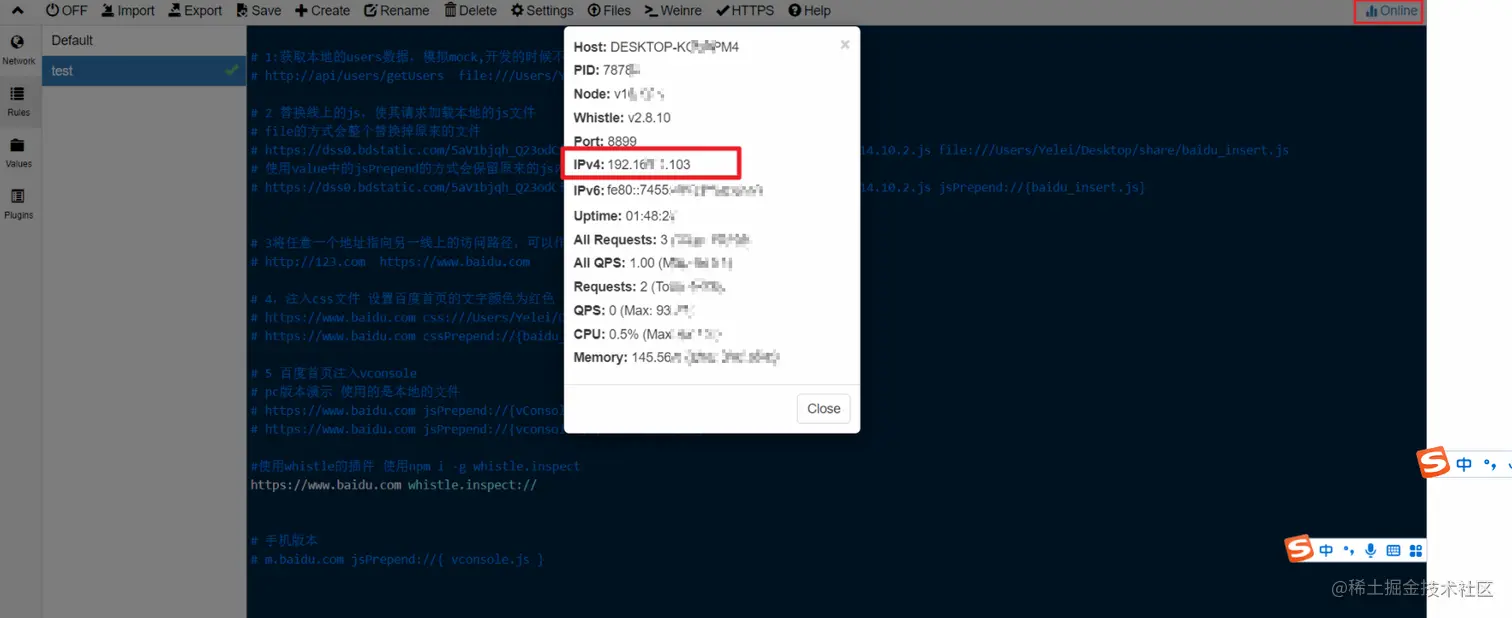Click the CPU usage row

648,334
